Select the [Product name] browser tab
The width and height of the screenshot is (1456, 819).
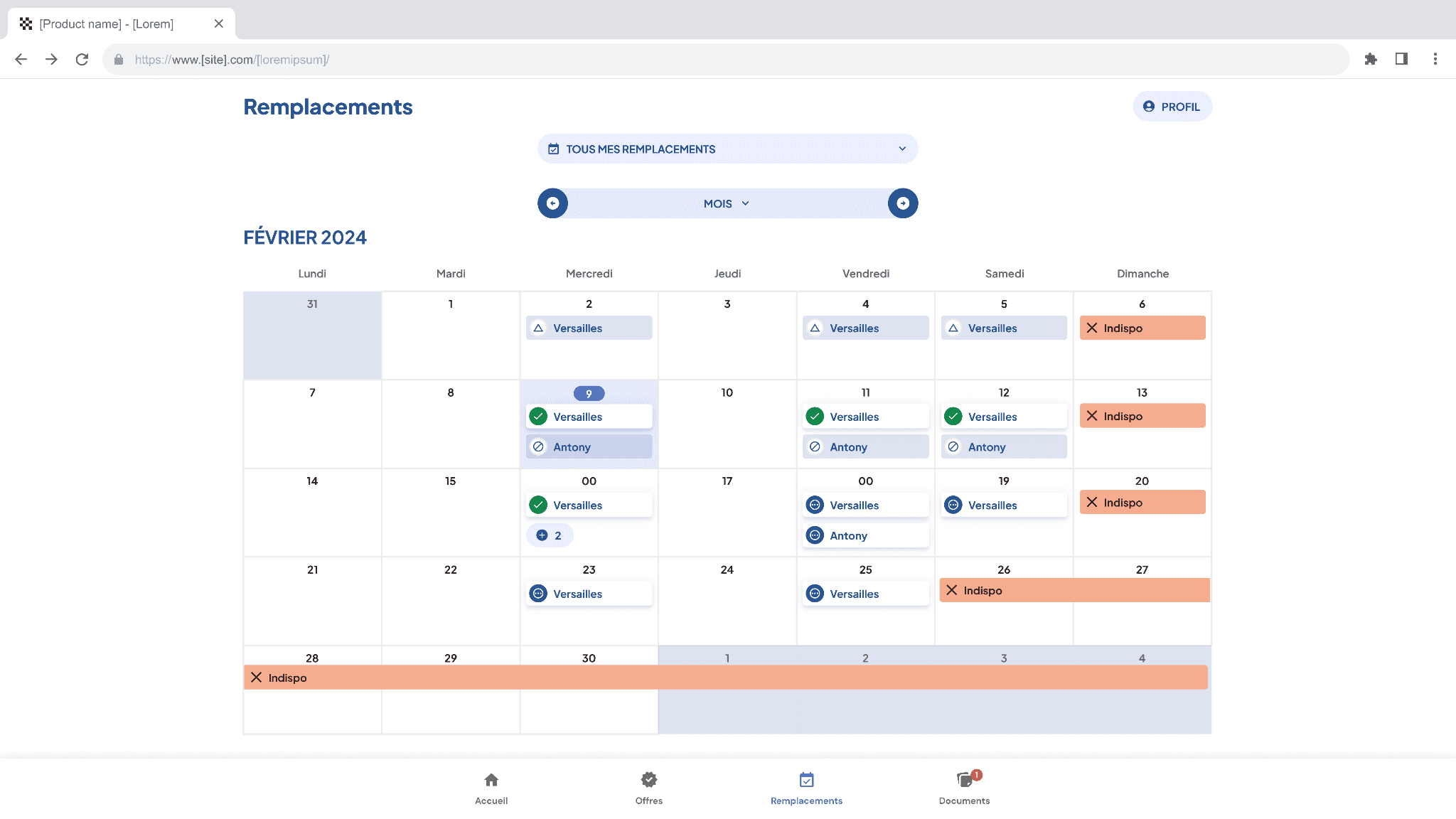[107, 23]
